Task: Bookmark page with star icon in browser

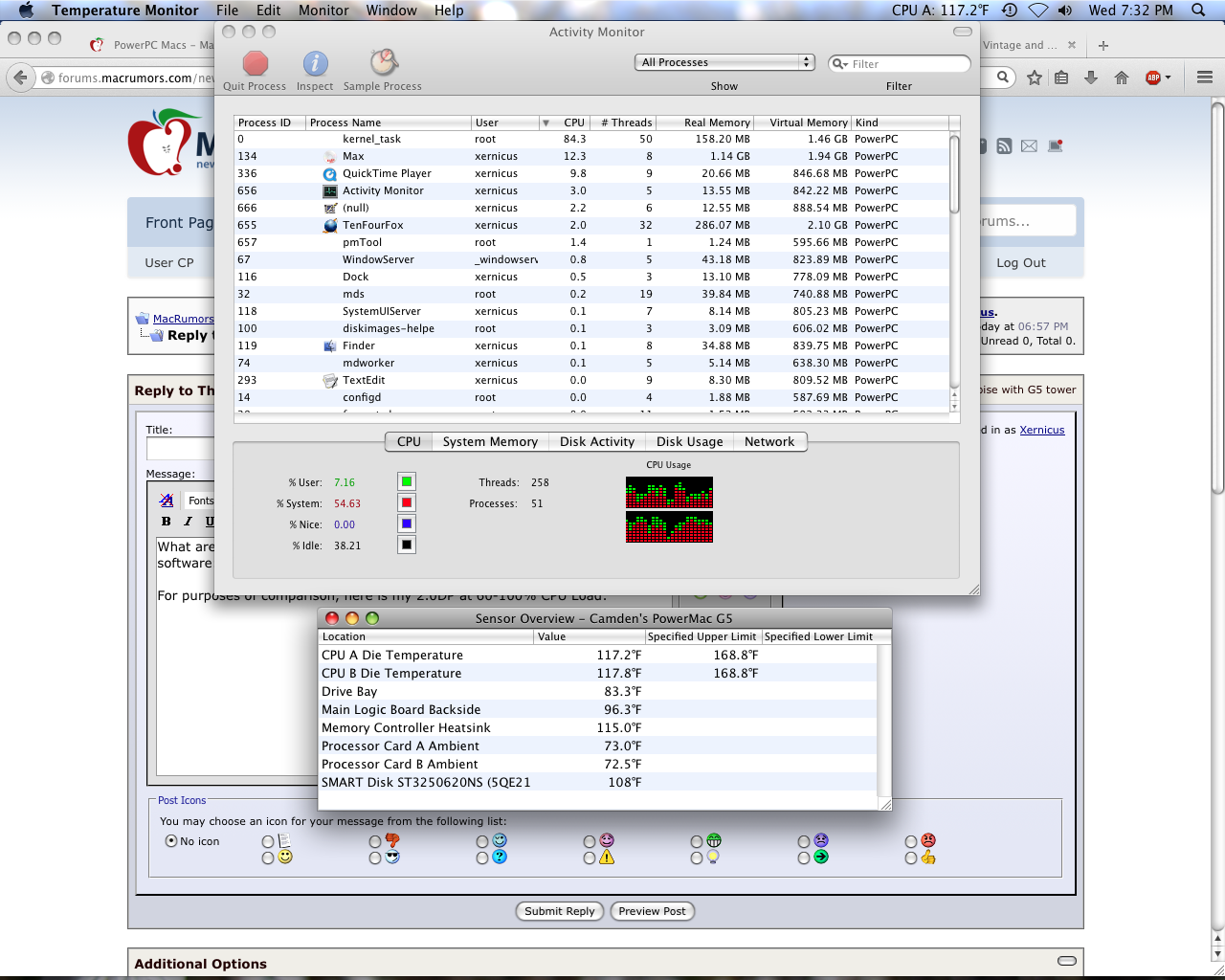Action: pos(1035,78)
